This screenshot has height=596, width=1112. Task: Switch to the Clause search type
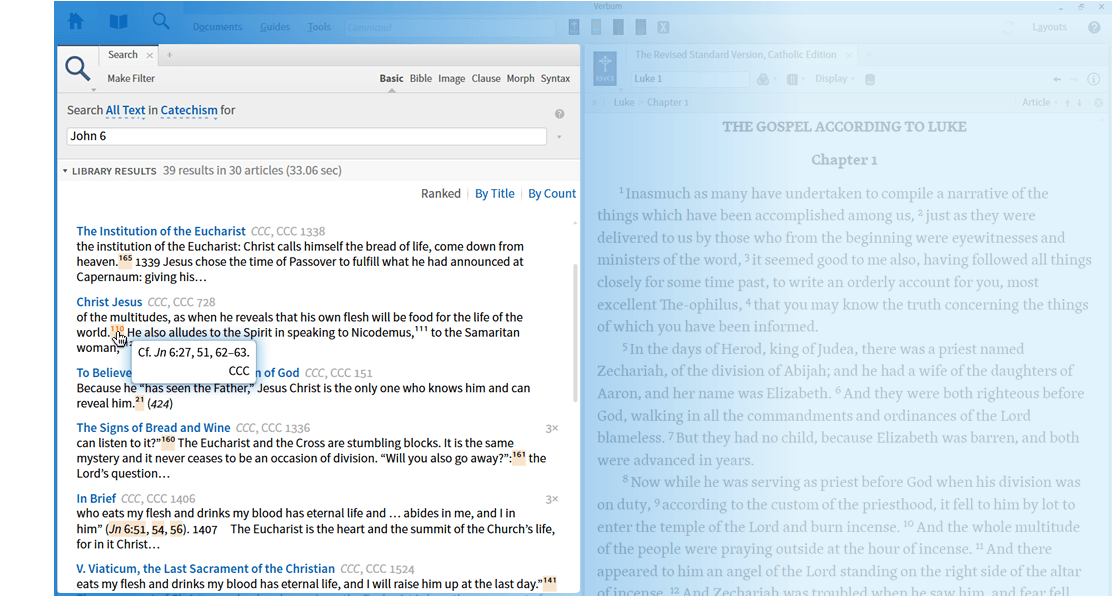486,79
